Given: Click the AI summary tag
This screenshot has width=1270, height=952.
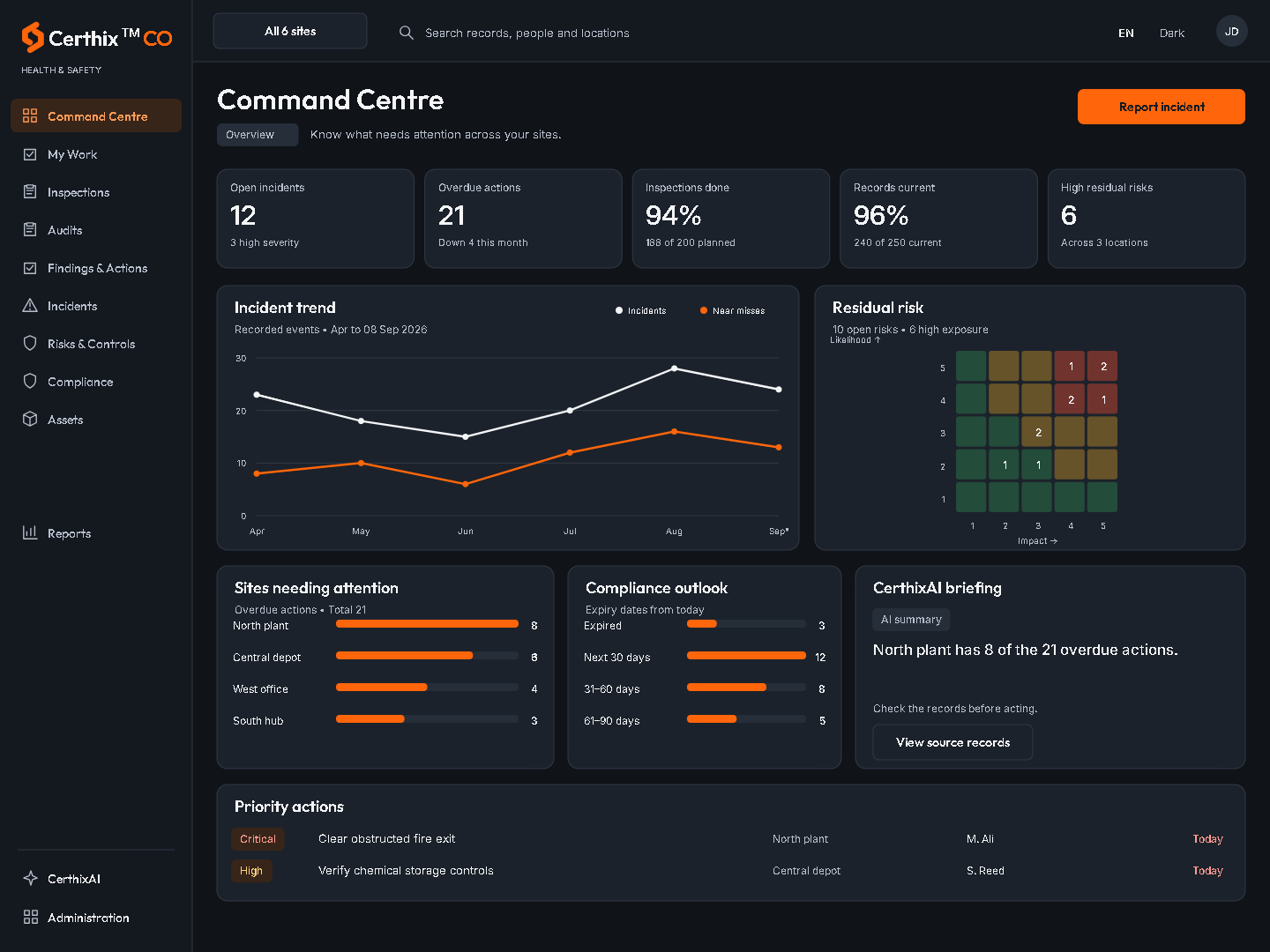Looking at the screenshot, I should tap(911, 620).
